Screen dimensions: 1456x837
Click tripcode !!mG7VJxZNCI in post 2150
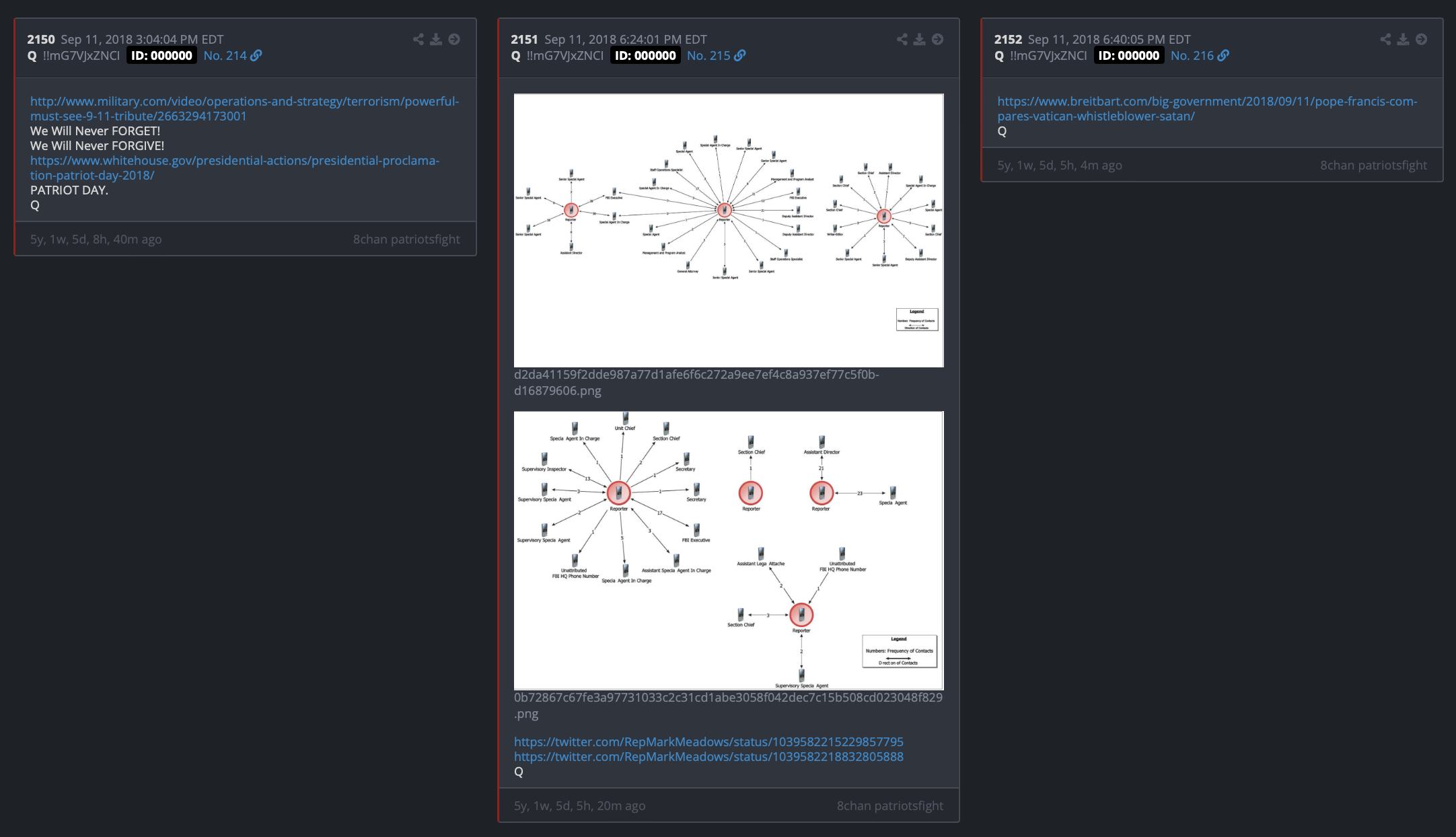point(81,56)
